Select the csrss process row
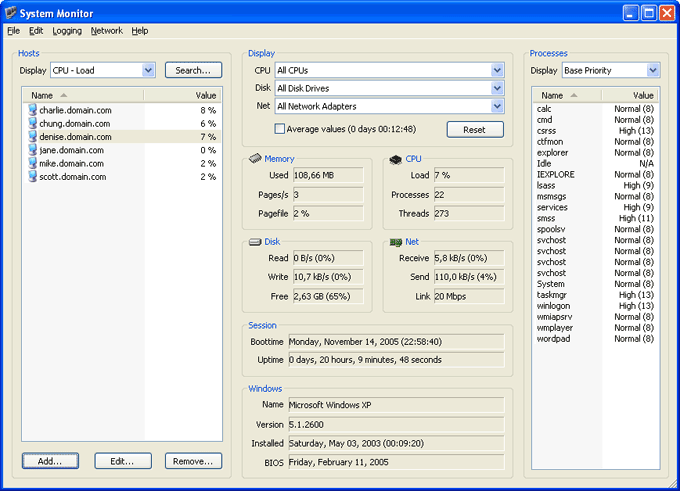This screenshot has width=680, height=491. 595,131
